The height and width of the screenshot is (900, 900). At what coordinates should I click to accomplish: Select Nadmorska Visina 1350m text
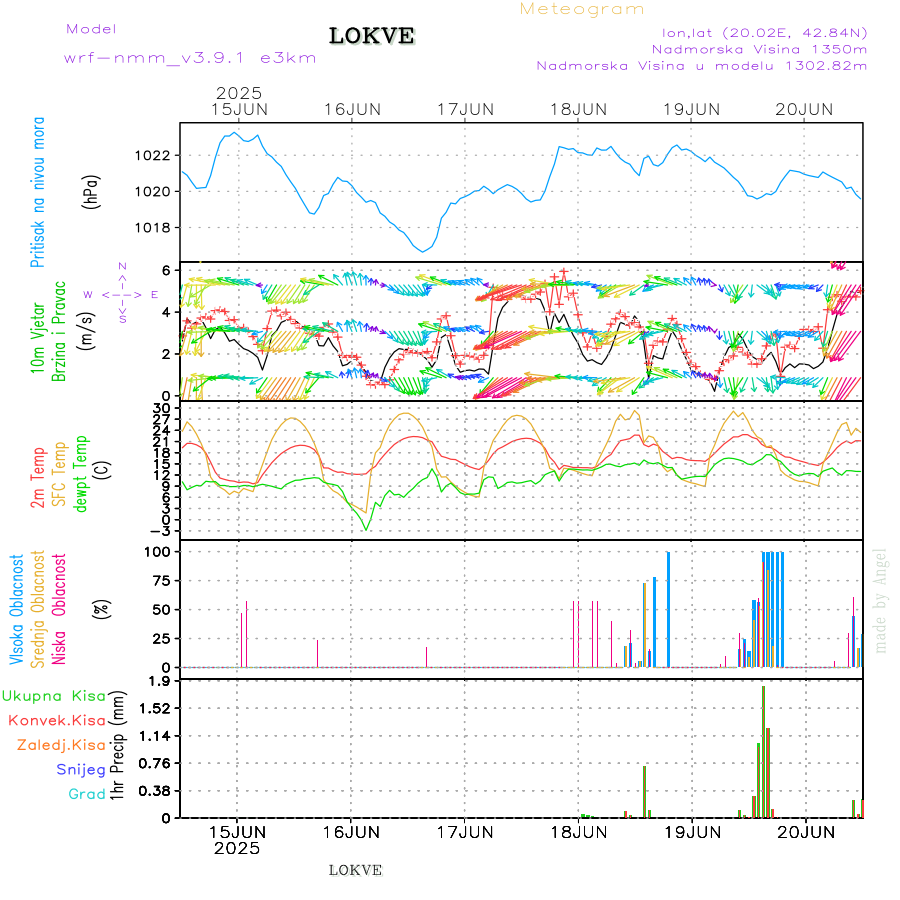[759, 48]
